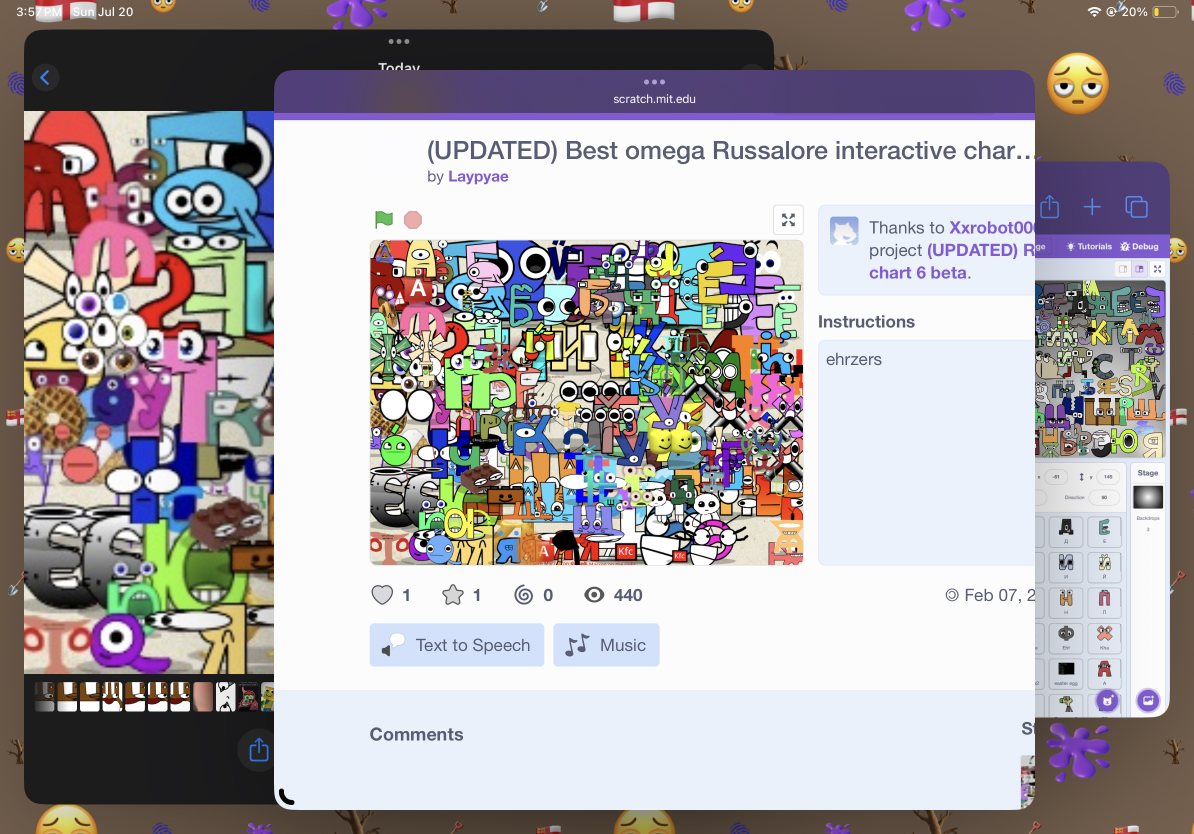Switch the editor to large stage layout

[1139, 269]
